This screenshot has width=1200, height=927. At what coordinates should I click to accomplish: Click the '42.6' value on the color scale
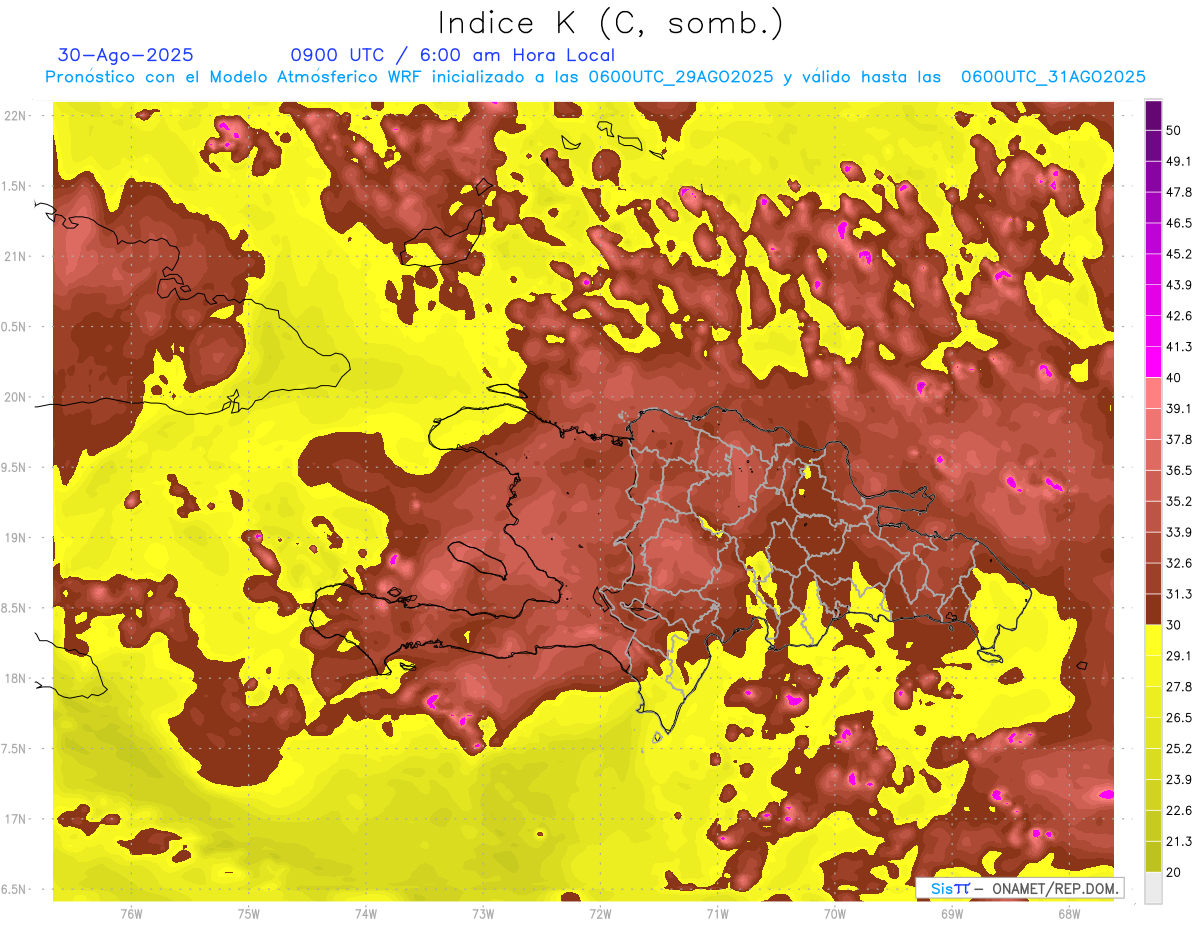pos(1179,316)
